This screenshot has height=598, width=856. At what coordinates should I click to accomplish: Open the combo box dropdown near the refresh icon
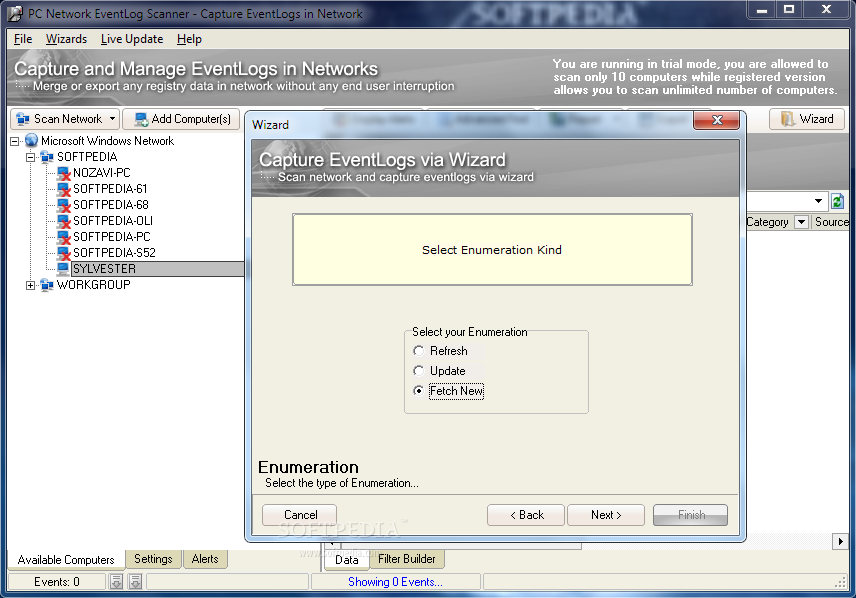[818, 201]
